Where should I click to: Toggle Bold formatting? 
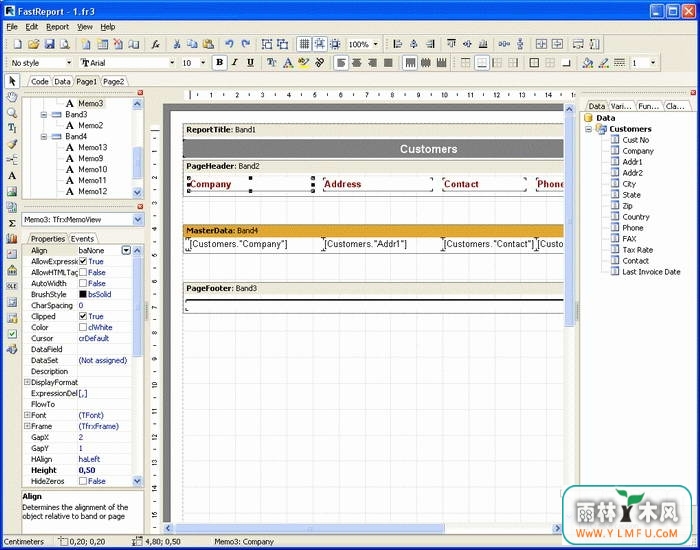[219, 62]
